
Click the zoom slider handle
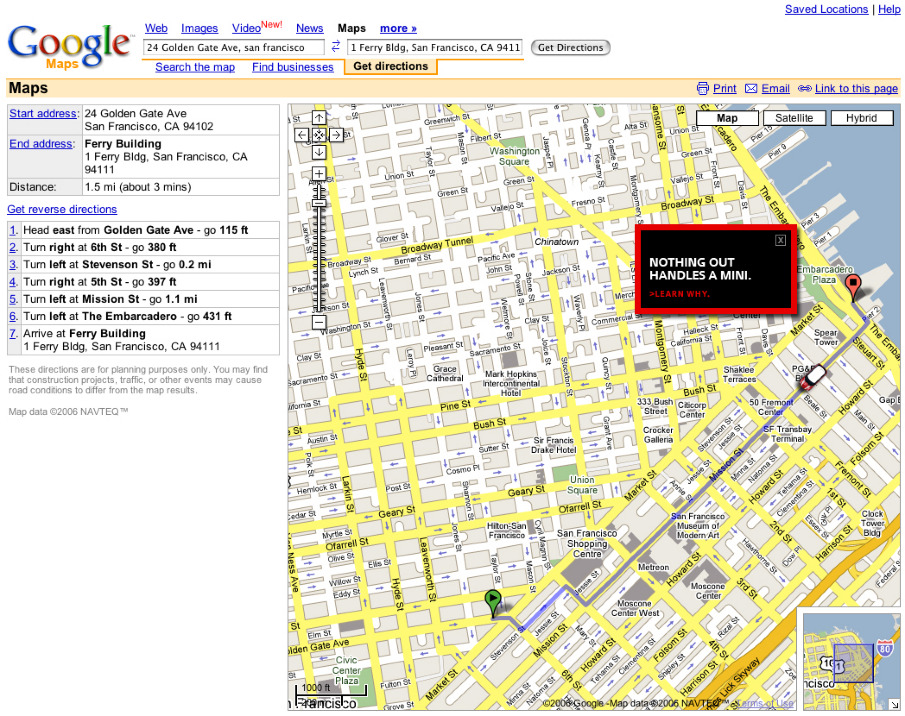319,203
